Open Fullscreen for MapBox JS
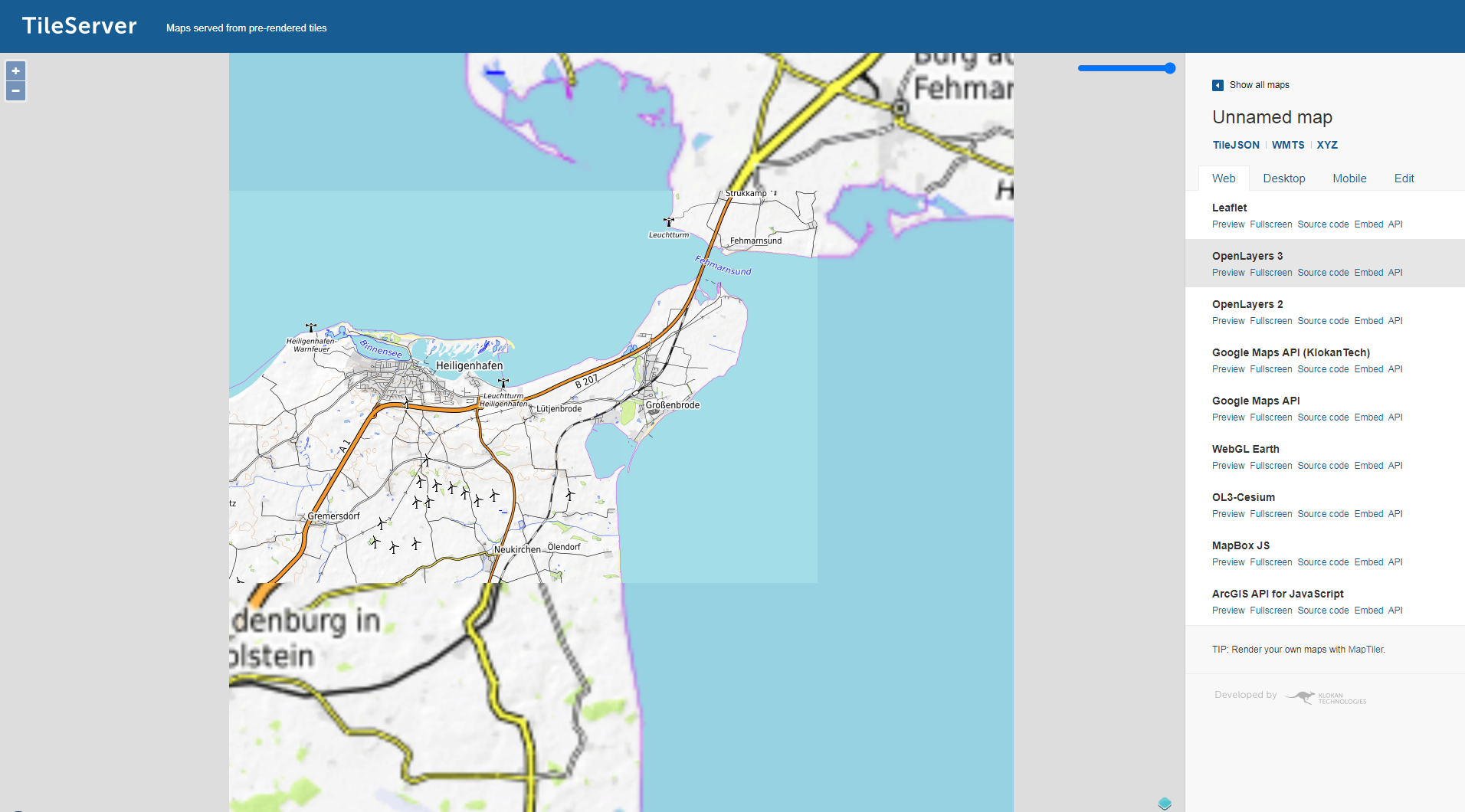The image size is (1465, 812). pos(1270,562)
